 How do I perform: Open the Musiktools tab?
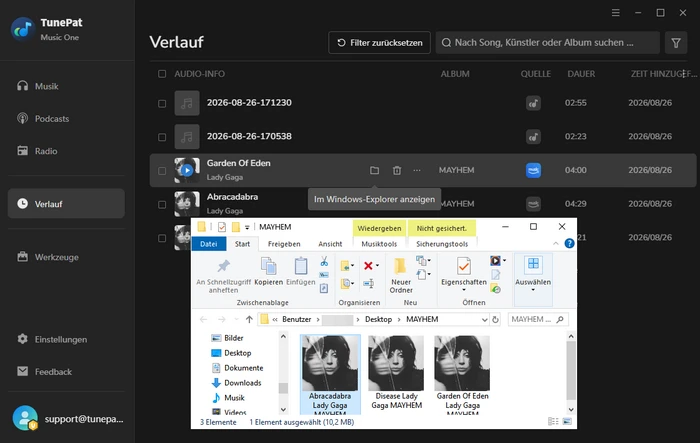pyautogui.click(x=379, y=244)
